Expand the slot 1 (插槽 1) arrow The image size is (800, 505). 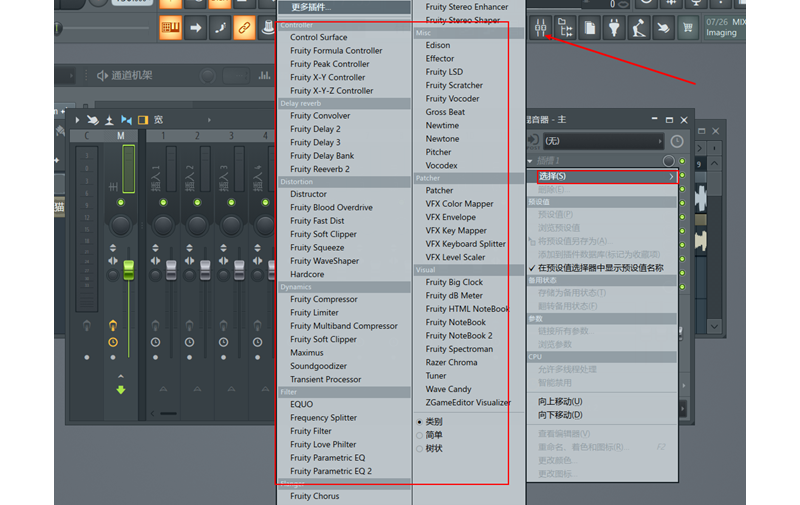tap(531, 161)
